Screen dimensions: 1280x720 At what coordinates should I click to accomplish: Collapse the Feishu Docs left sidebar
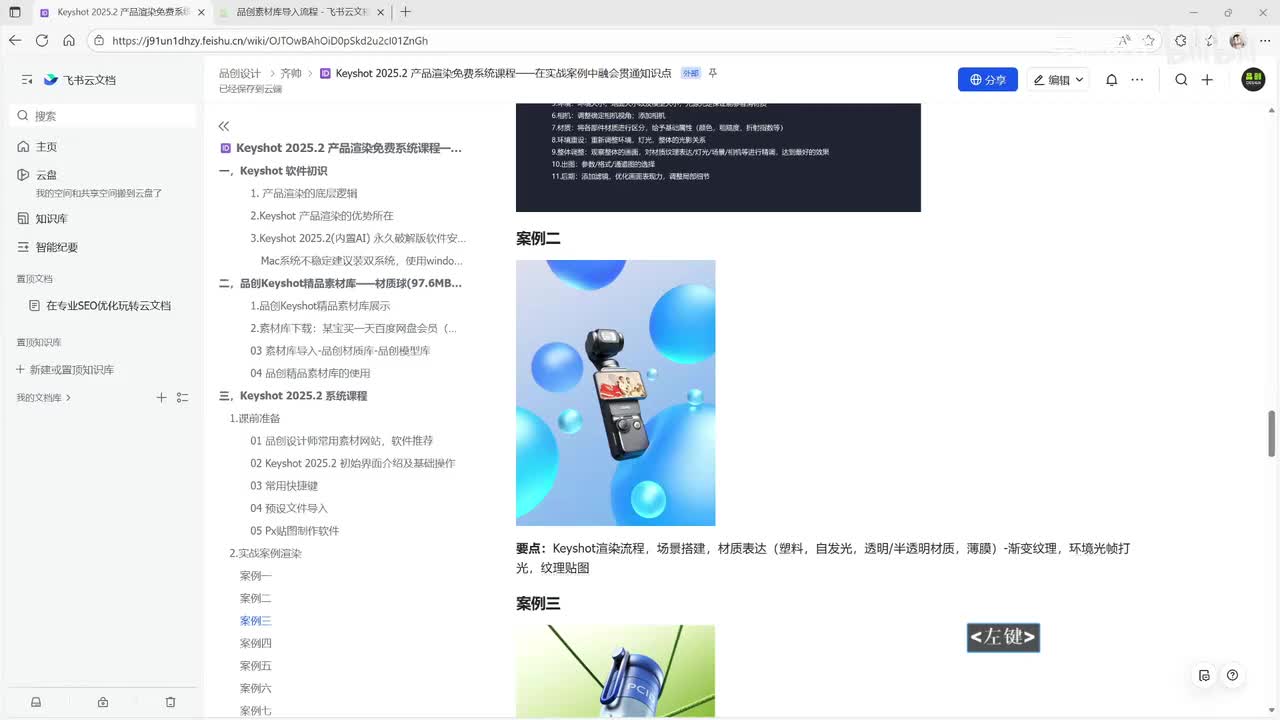click(25, 80)
